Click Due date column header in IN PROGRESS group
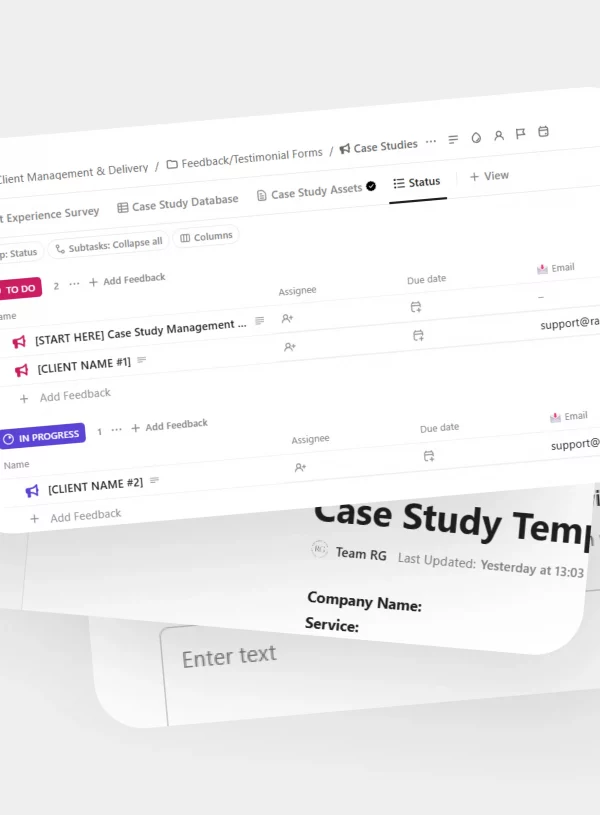This screenshot has height=815, width=600. click(x=439, y=428)
